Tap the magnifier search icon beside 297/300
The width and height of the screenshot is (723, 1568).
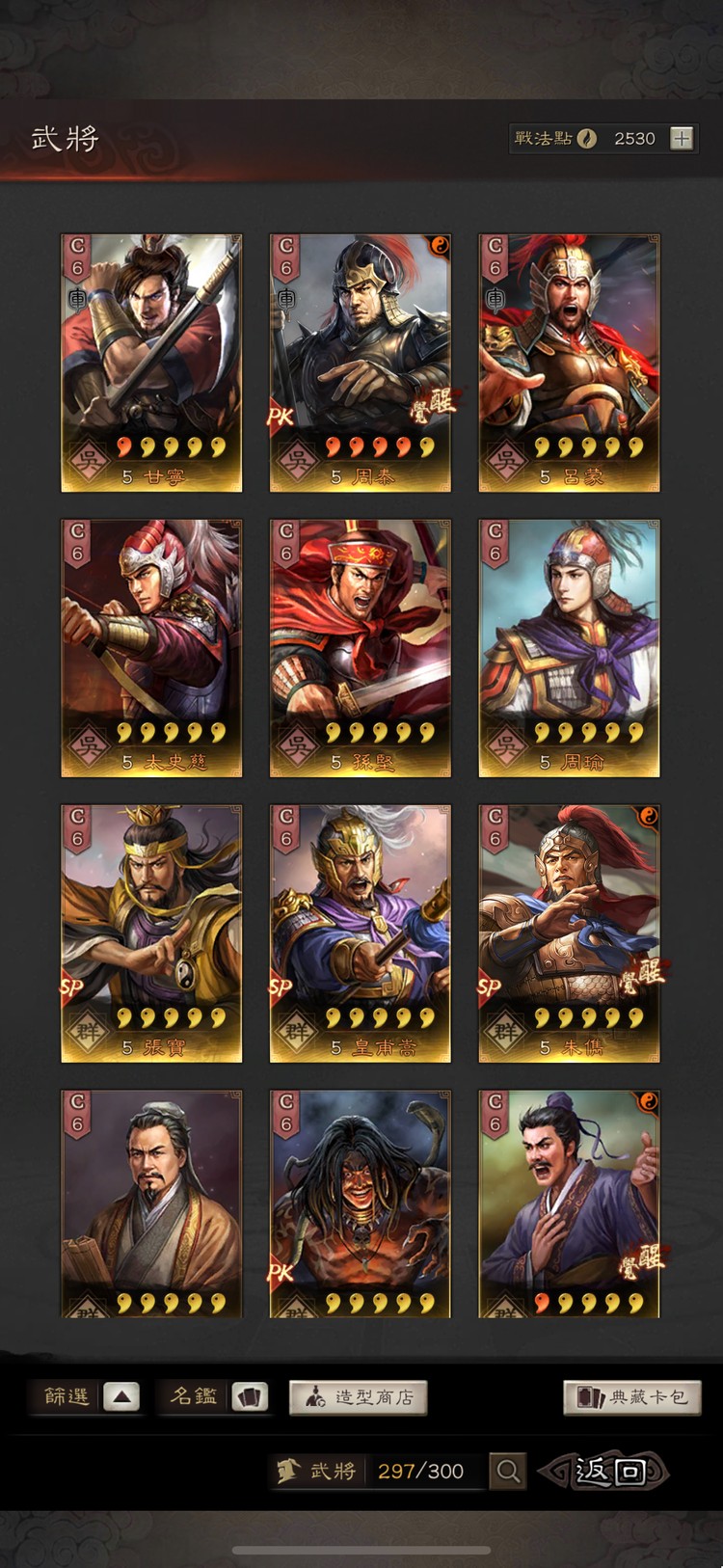[508, 1471]
